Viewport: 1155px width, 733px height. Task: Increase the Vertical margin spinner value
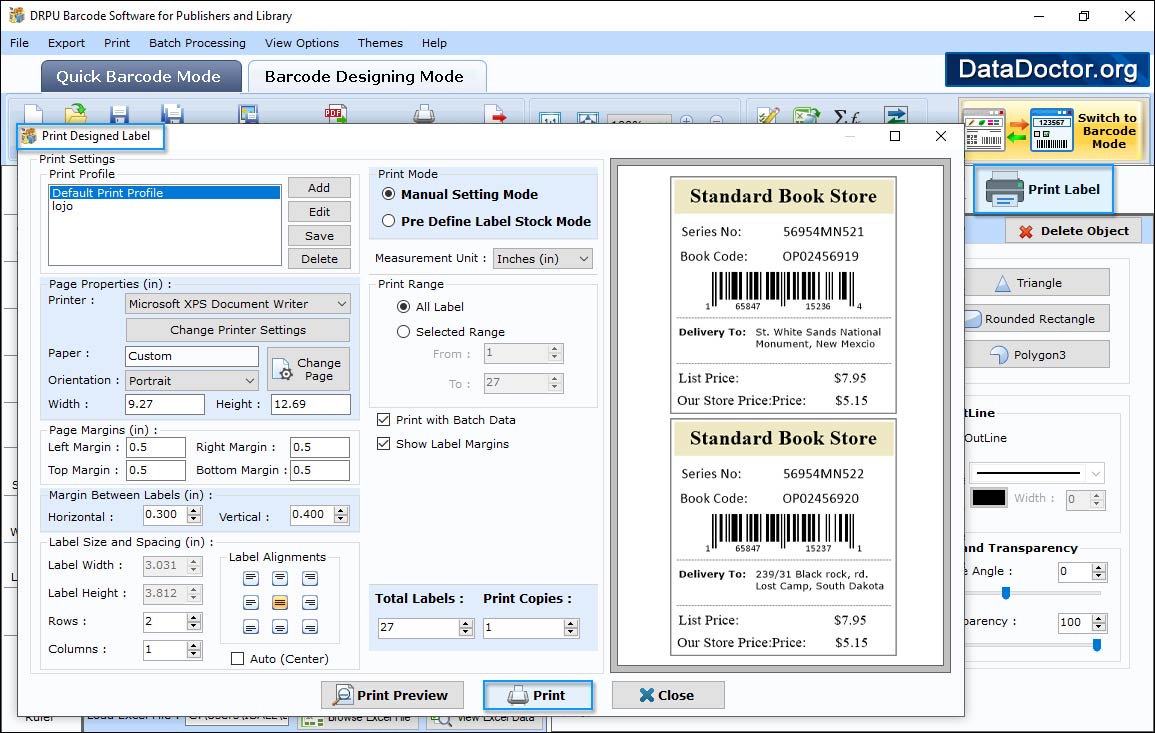pyautogui.click(x=340, y=511)
